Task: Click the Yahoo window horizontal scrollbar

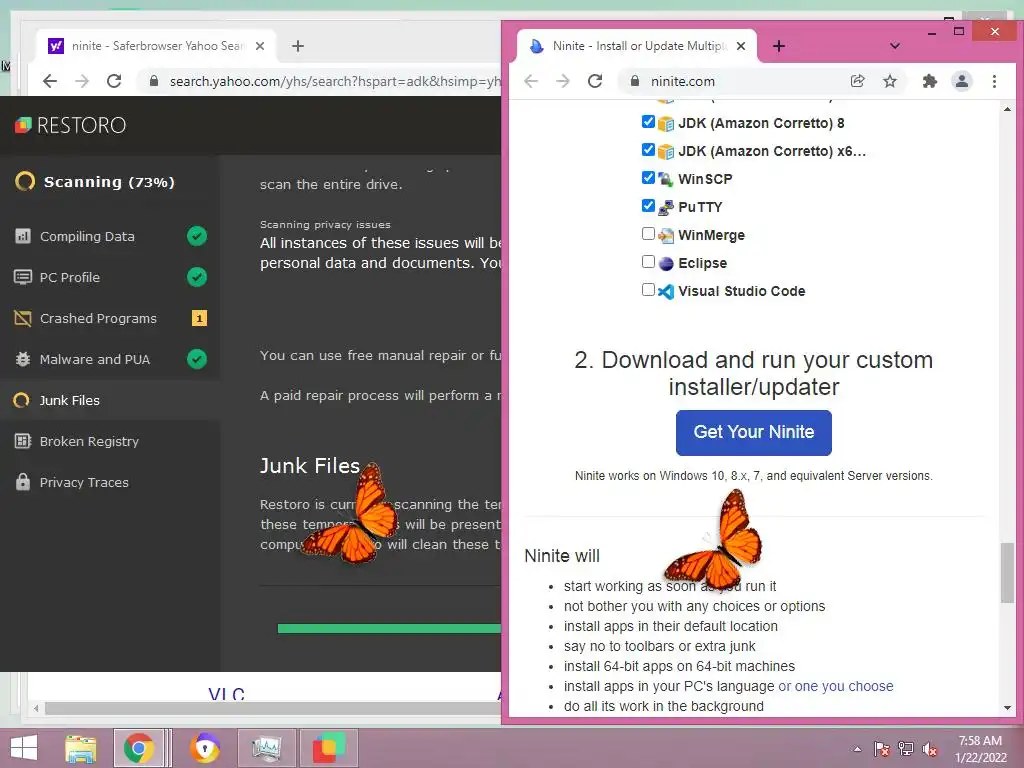Action: coord(273,708)
